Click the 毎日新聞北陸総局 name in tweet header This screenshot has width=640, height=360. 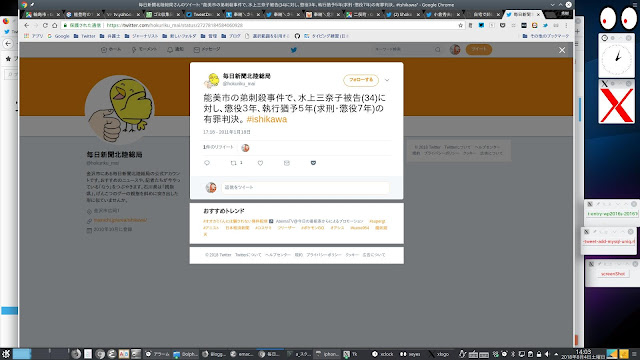(x=247, y=76)
